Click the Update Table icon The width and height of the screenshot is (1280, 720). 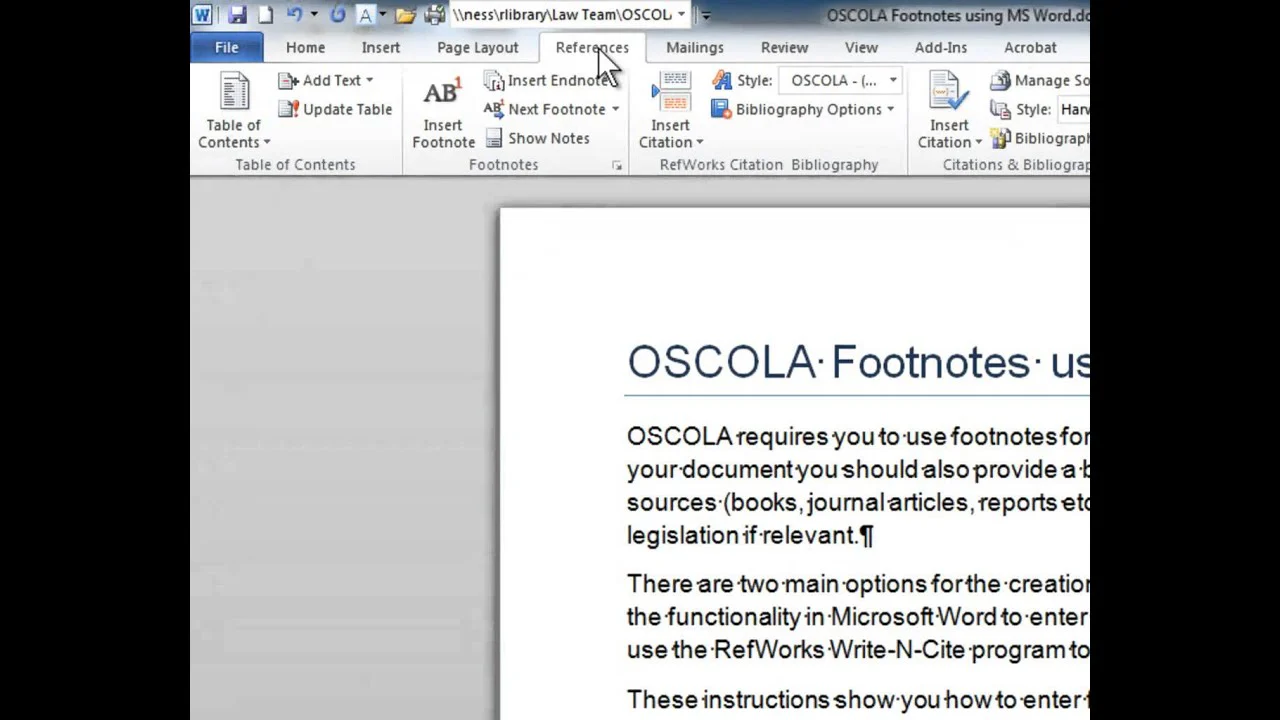point(336,109)
